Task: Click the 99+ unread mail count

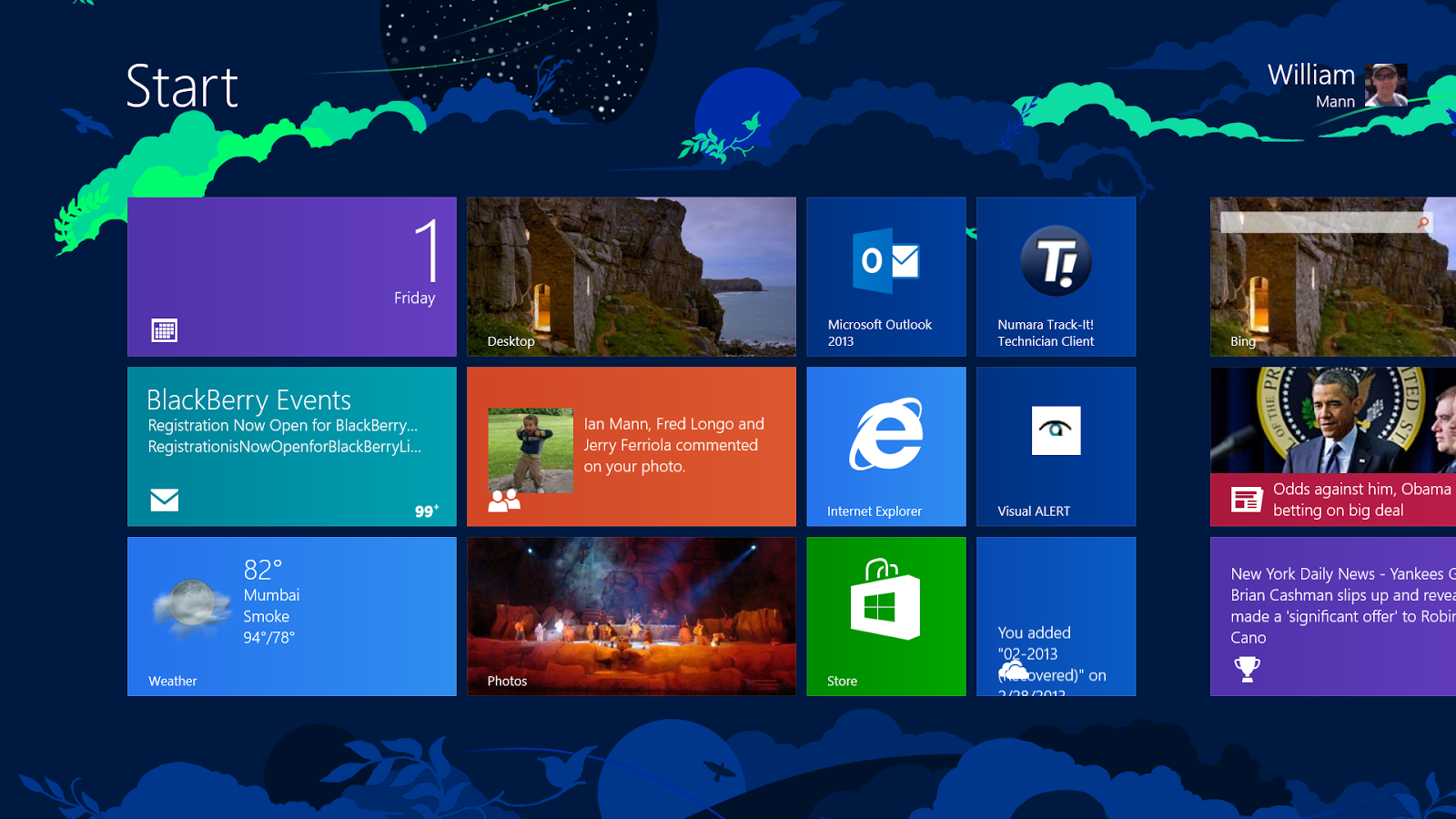Action: (x=427, y=511)
